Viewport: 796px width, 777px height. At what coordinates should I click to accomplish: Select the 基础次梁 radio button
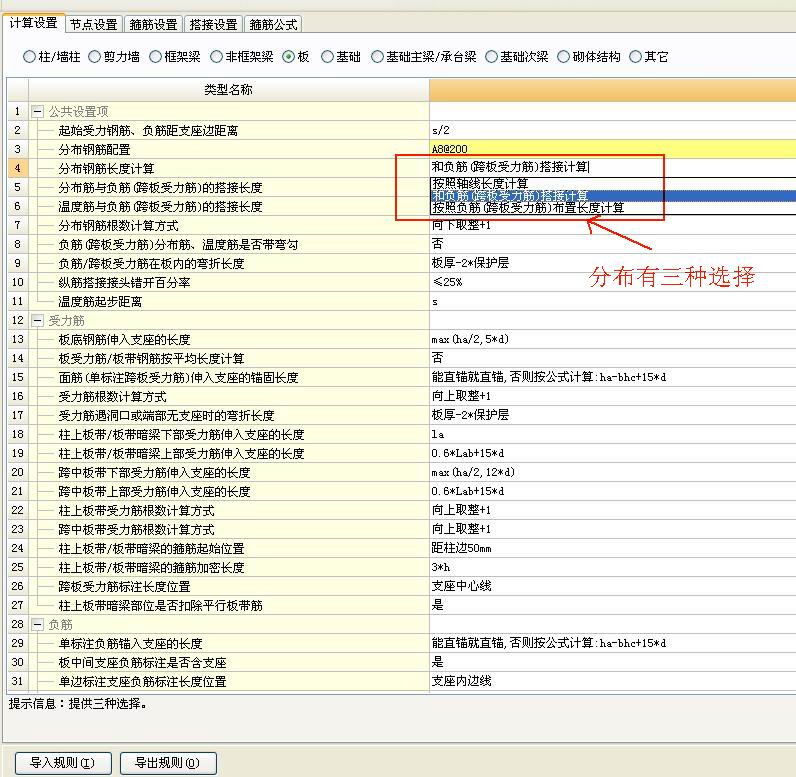pos(517,57)
